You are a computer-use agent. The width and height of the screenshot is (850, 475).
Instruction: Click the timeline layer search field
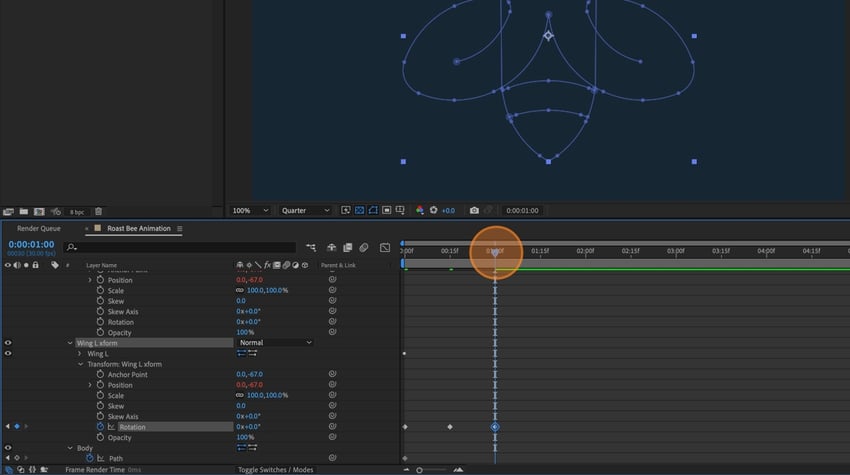pyautogui.click(x=180, y=247)
